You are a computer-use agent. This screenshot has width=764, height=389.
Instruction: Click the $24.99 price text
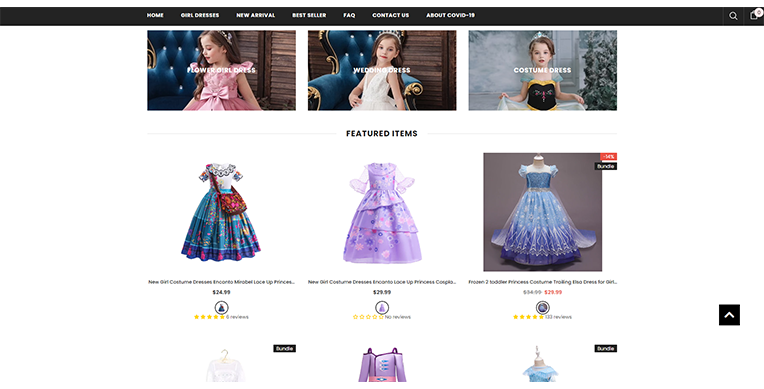[221, 292]
